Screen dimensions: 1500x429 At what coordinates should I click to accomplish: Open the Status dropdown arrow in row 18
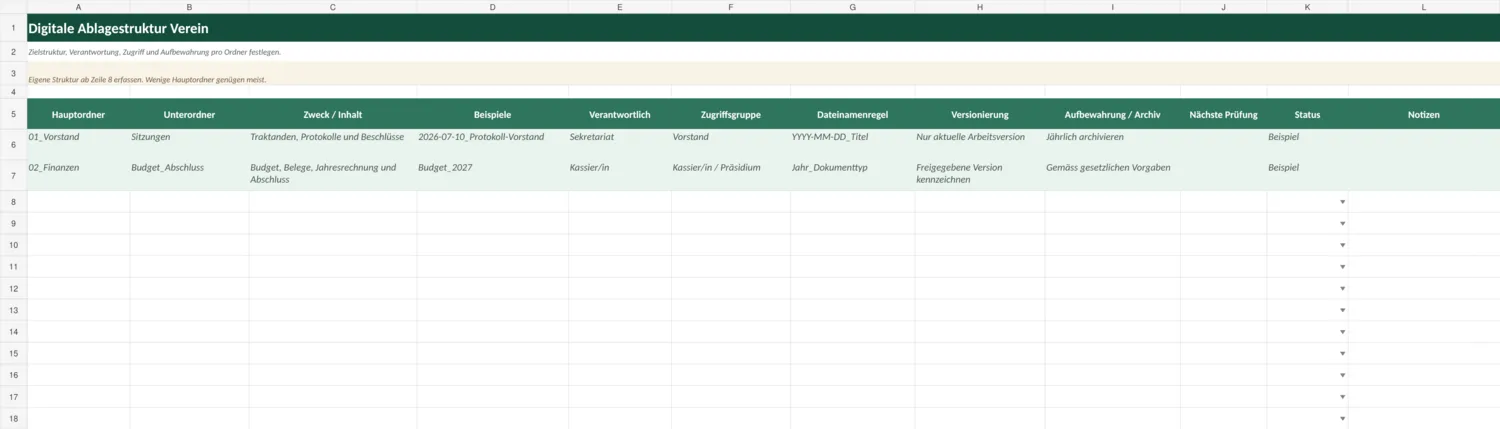pyautogui.click(x=1342, y=419)
